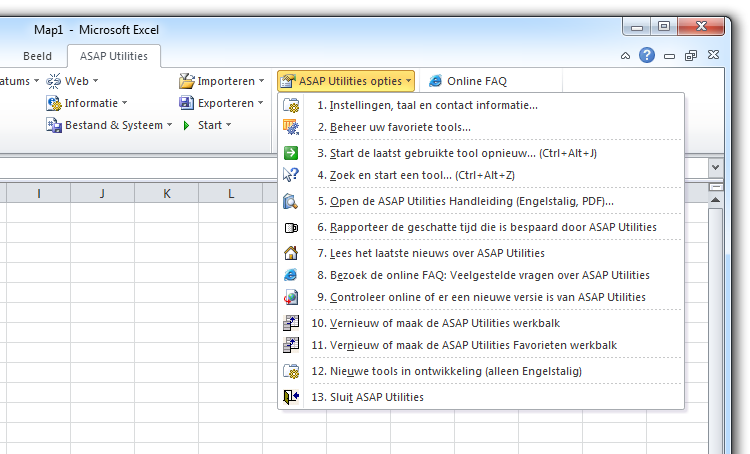Choose Rapporteer de geschatte tijd entry
Viewport: 750px width, 454px height.
(x=481, y=227)
